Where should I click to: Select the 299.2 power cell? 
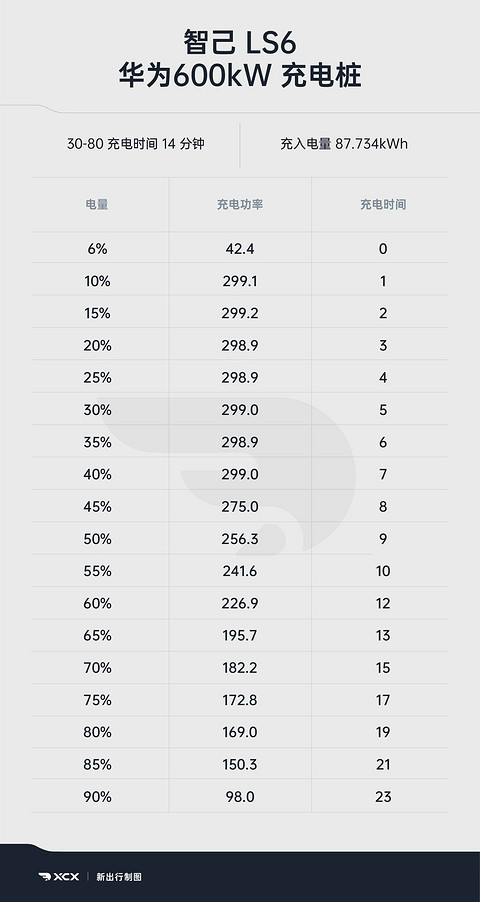coord(240,314)
